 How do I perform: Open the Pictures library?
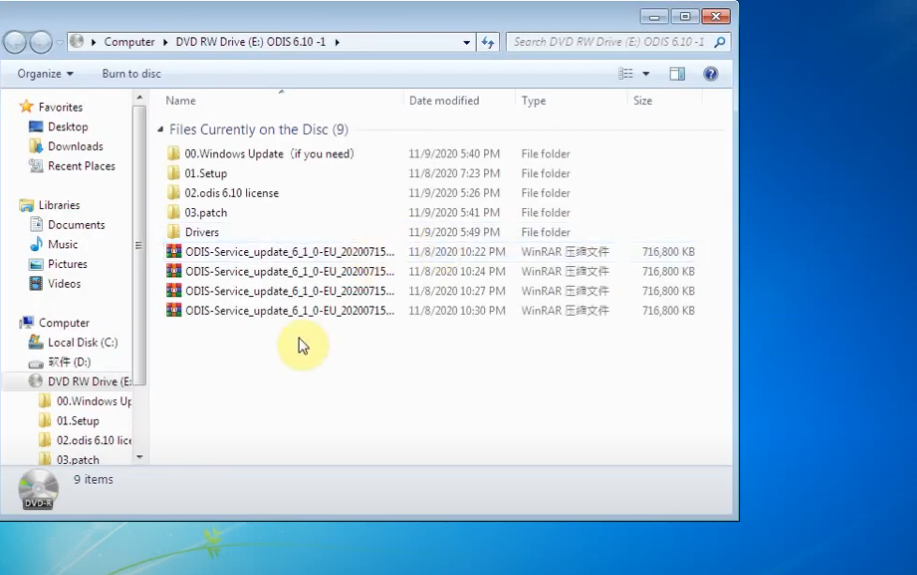[x=67, y=264]
